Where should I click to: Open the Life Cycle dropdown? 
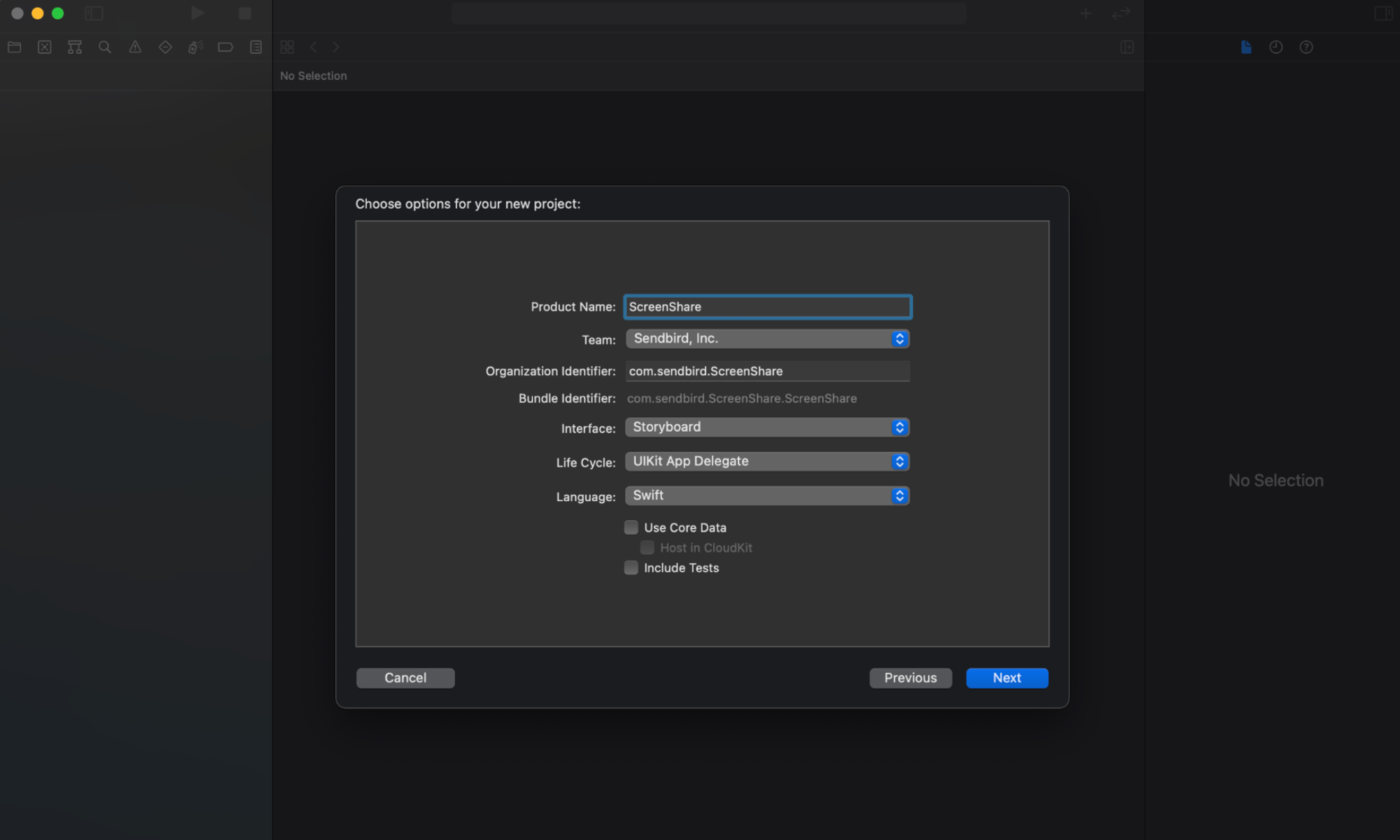click(x=767, y=461)
